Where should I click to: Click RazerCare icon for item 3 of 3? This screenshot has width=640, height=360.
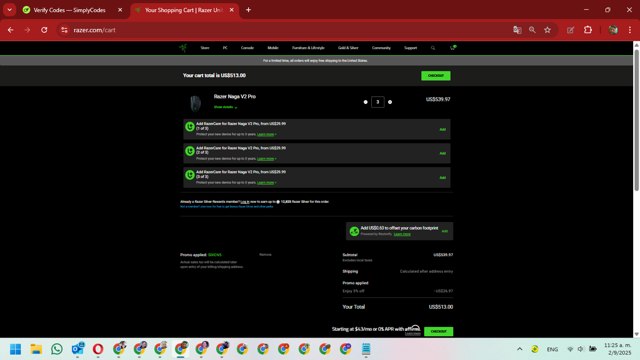(x=190, y=175)
